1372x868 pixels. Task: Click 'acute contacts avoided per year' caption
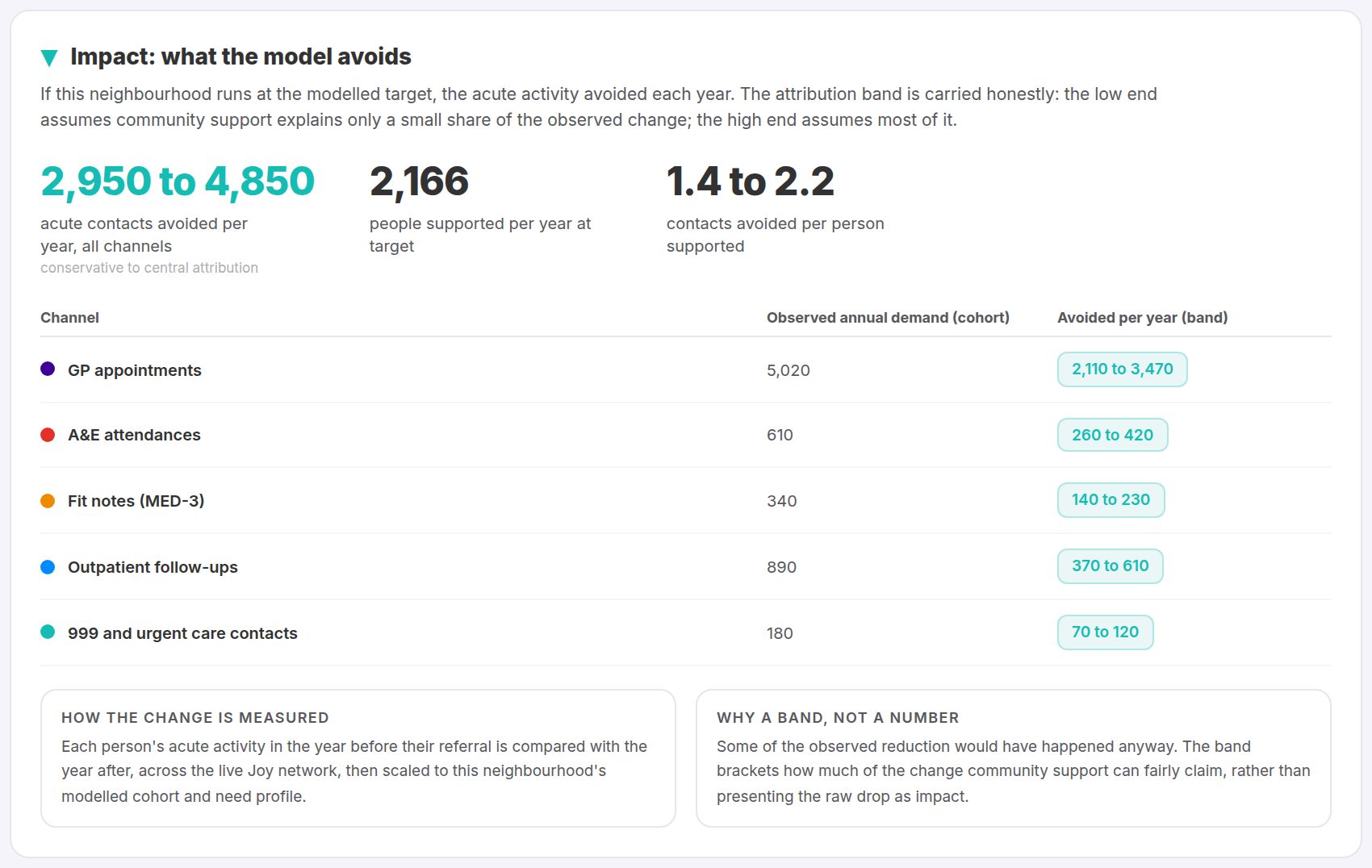tap(144, 235)
